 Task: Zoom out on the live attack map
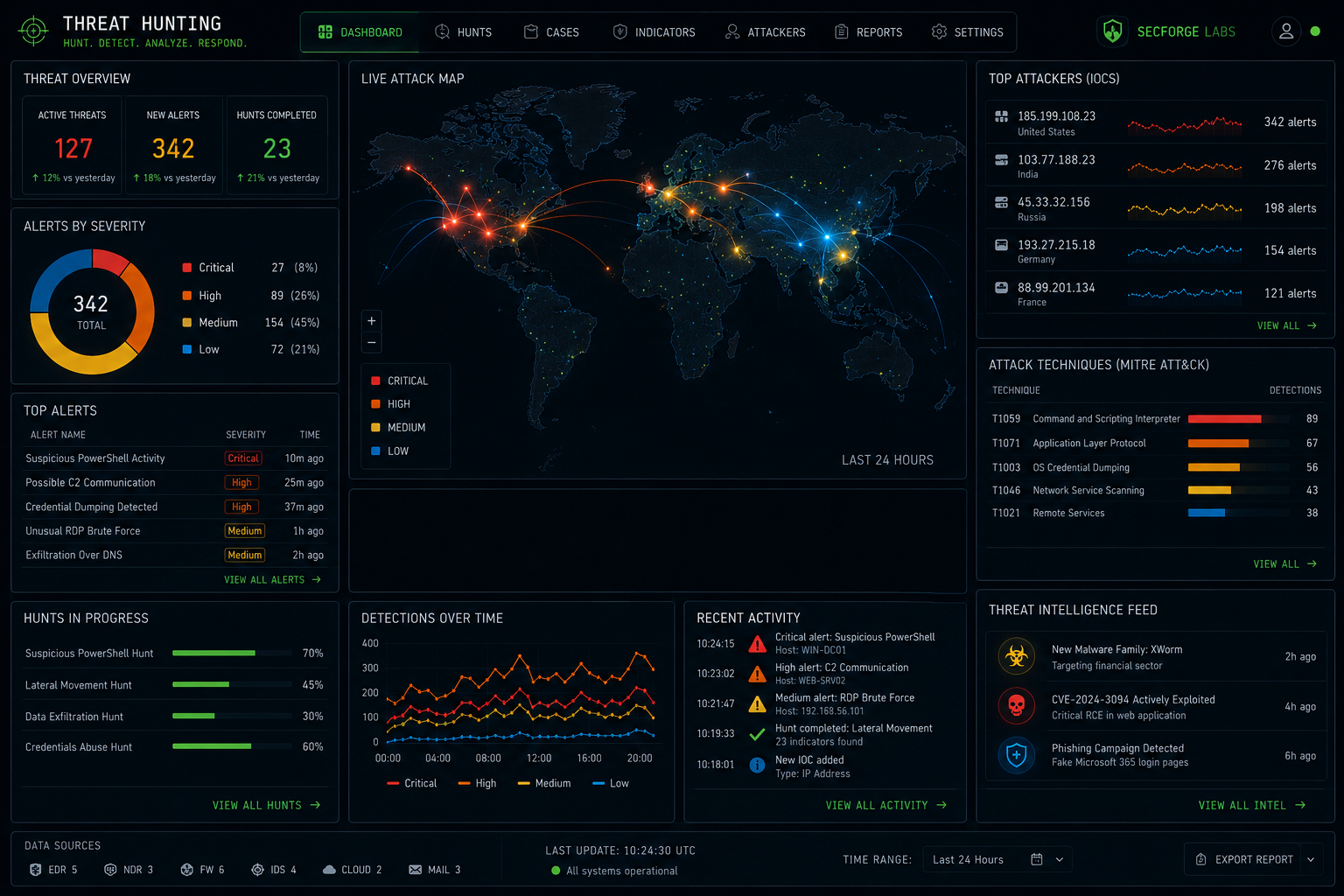(x=372, y=343)
